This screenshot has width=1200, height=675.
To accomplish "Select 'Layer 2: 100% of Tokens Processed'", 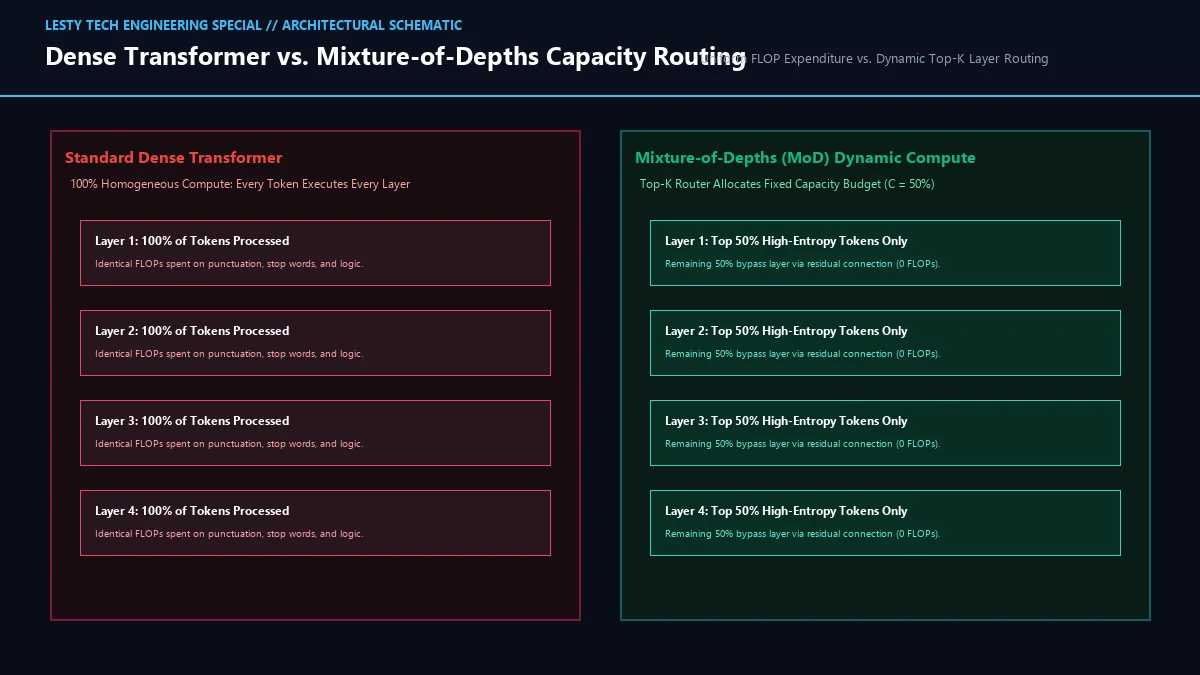I will point(192,331).
